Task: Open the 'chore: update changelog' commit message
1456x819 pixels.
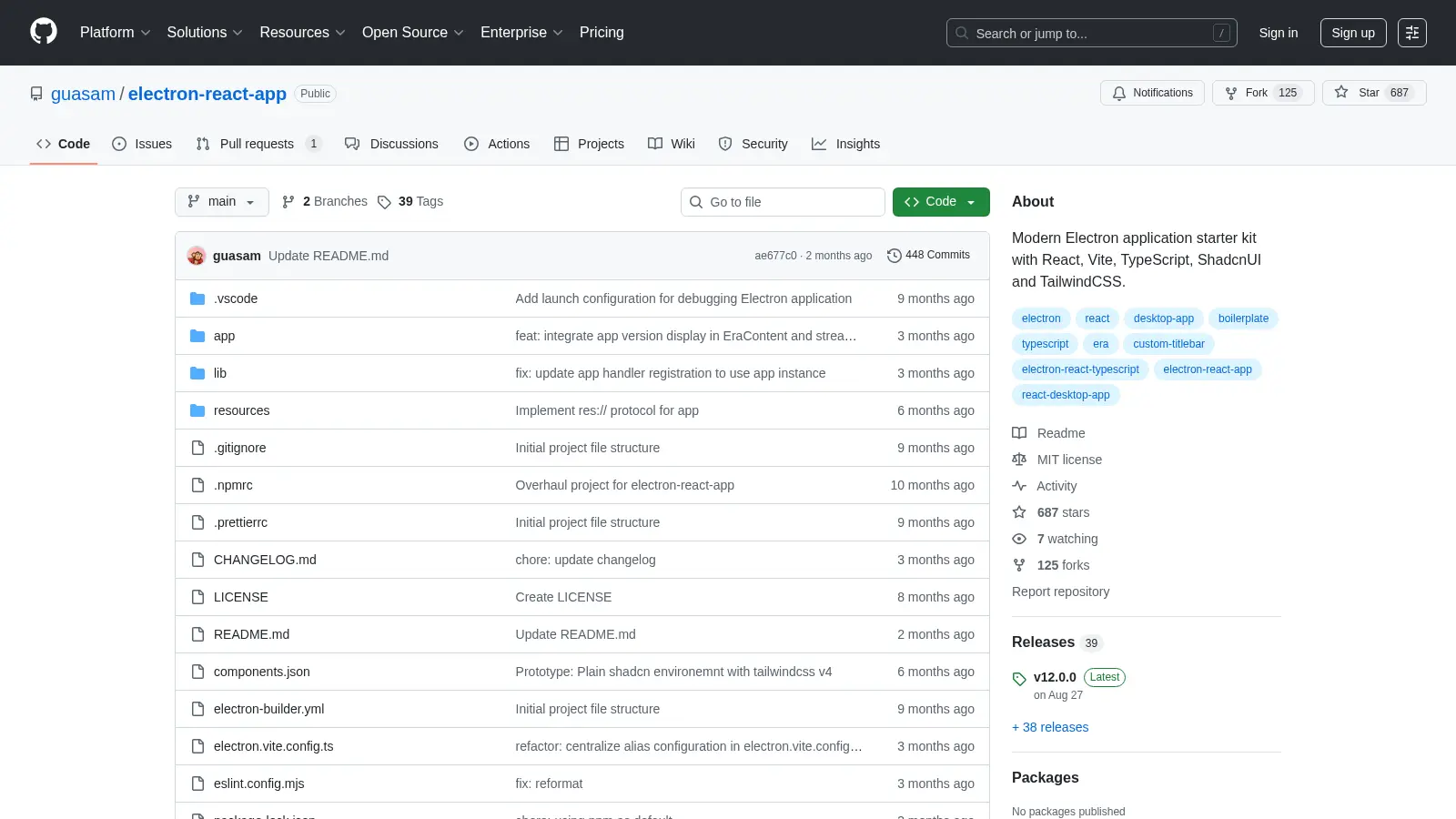Action: [x=585, y=560]
